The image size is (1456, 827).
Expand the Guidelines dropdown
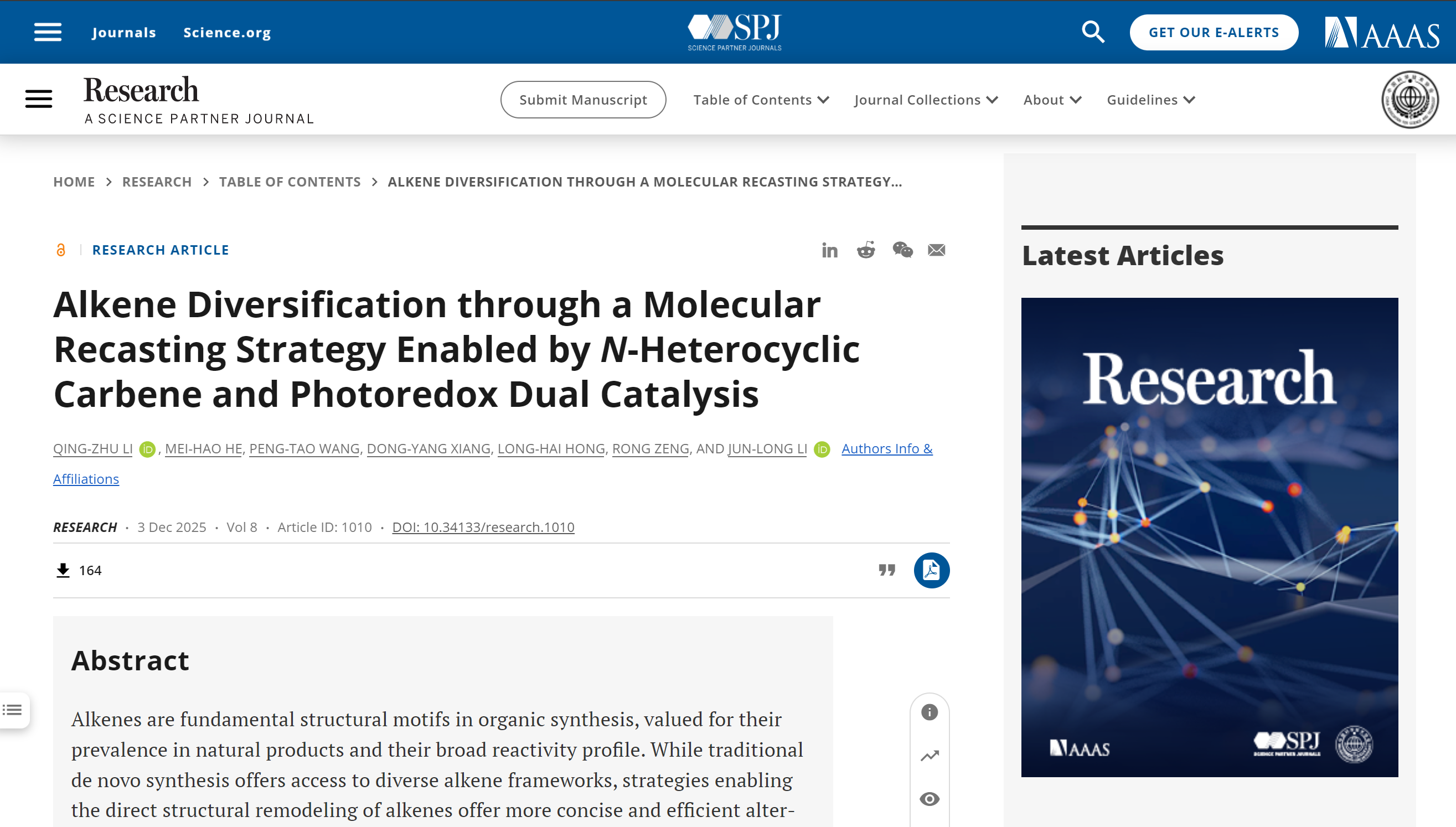pyautogui.click(x=1150, y=100)
